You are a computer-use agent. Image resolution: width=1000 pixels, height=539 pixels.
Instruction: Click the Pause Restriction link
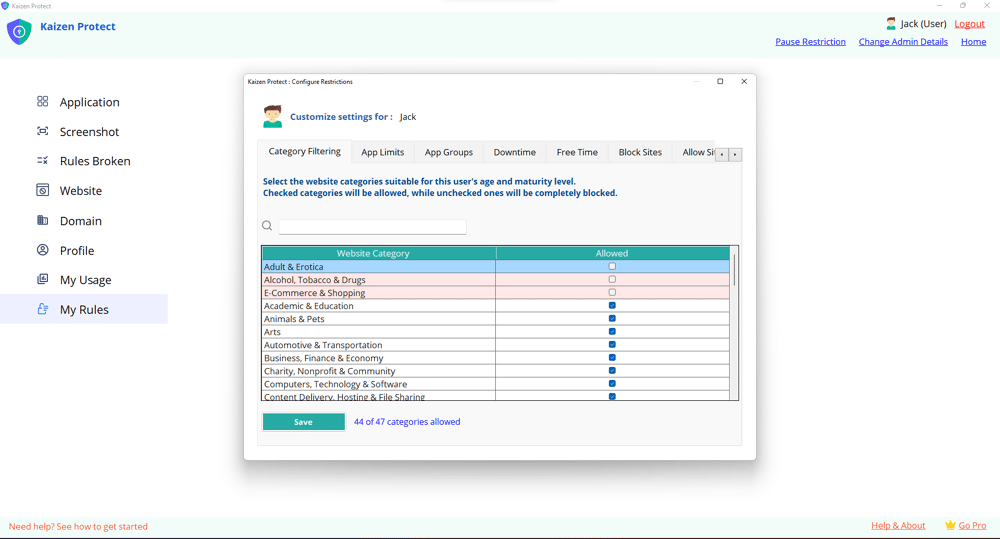tap(810, 42)
